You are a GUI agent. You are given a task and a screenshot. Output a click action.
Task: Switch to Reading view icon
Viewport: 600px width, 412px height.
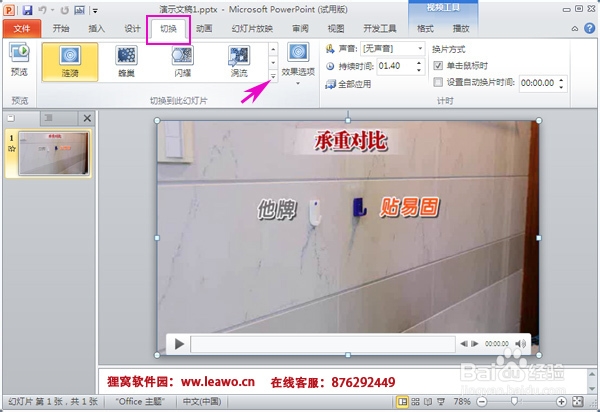click(428, 402)
